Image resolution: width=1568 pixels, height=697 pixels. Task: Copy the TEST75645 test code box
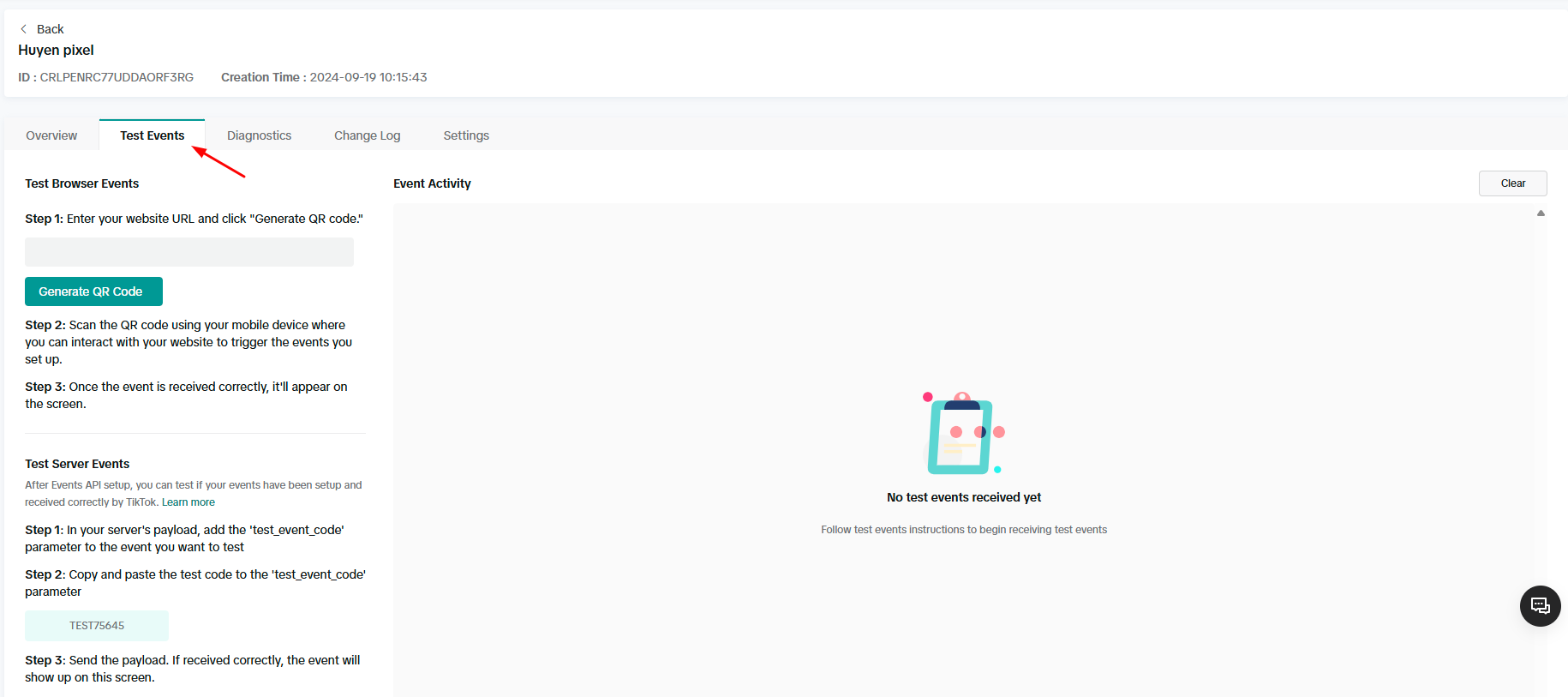point(97,626)
